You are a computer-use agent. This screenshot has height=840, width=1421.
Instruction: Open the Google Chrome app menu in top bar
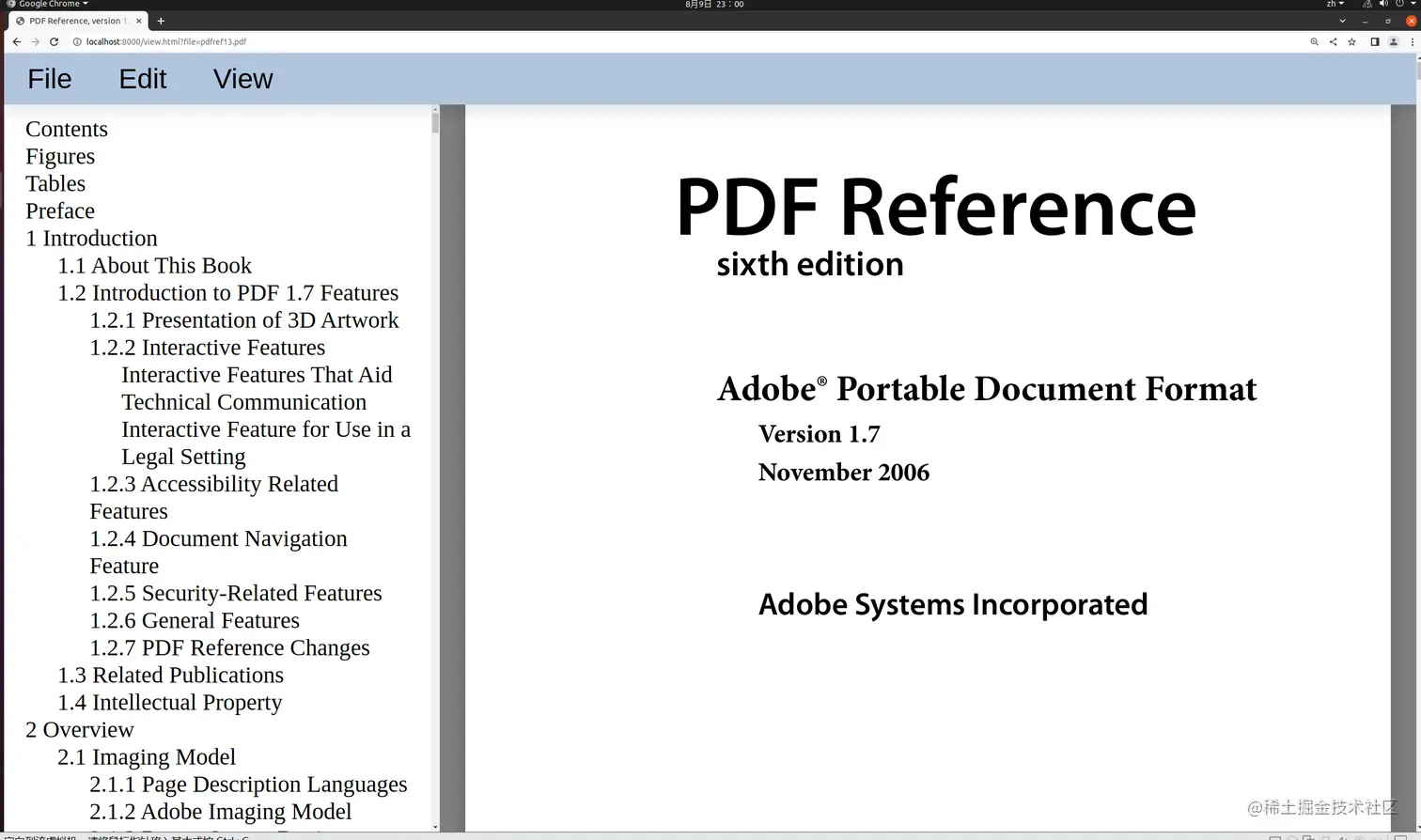[x=49, y=5]
